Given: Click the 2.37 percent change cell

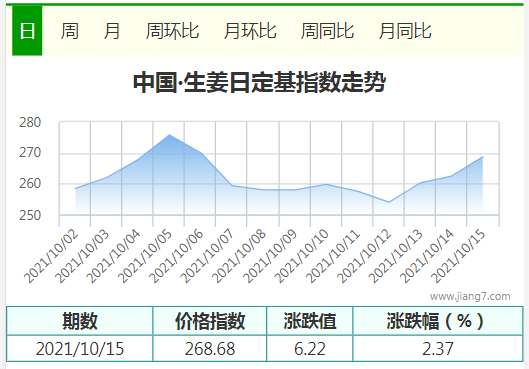Looking at the screenshot, I should (438, 349).
